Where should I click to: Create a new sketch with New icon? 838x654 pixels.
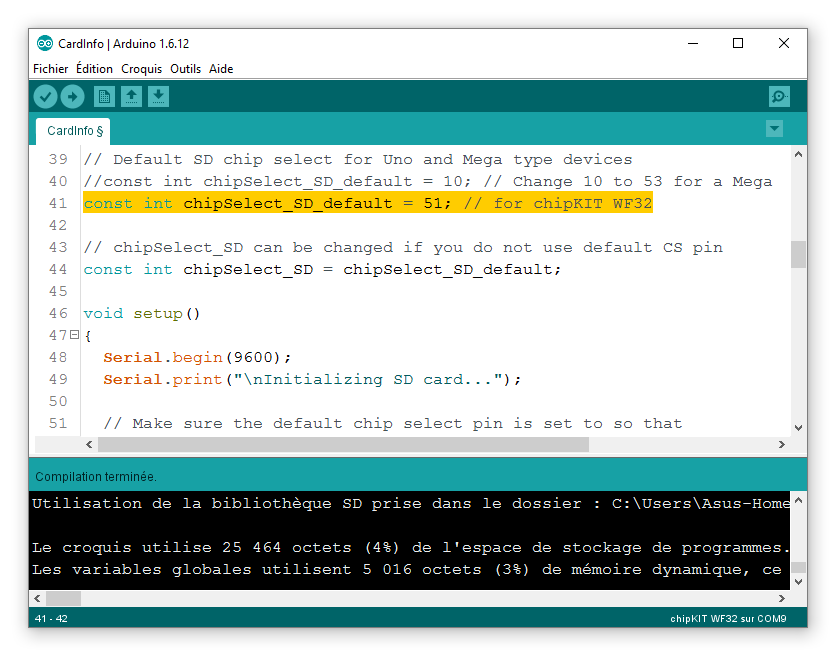[x=104, y=97]
